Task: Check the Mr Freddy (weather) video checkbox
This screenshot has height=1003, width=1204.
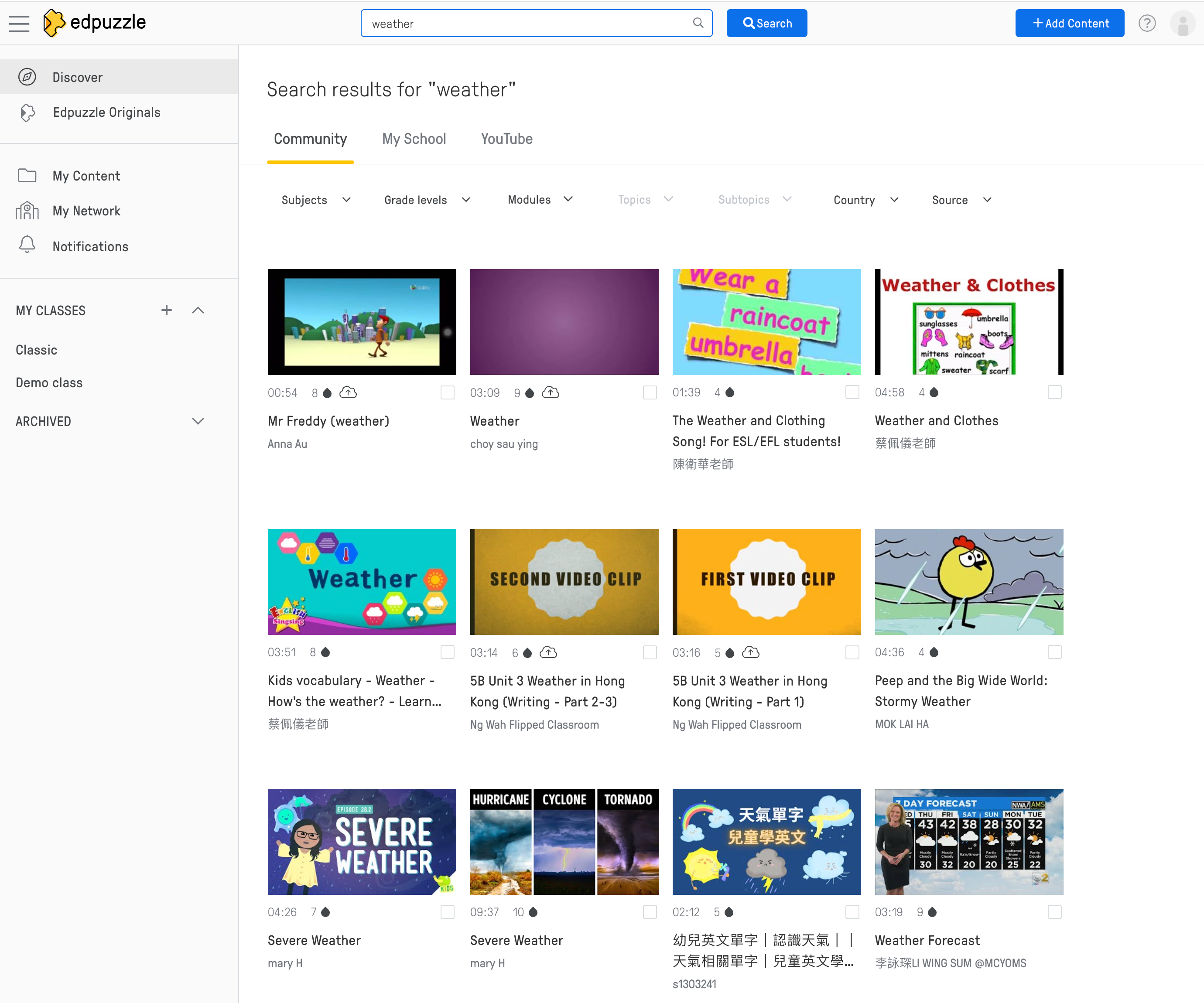Action: tap(447, 392)
